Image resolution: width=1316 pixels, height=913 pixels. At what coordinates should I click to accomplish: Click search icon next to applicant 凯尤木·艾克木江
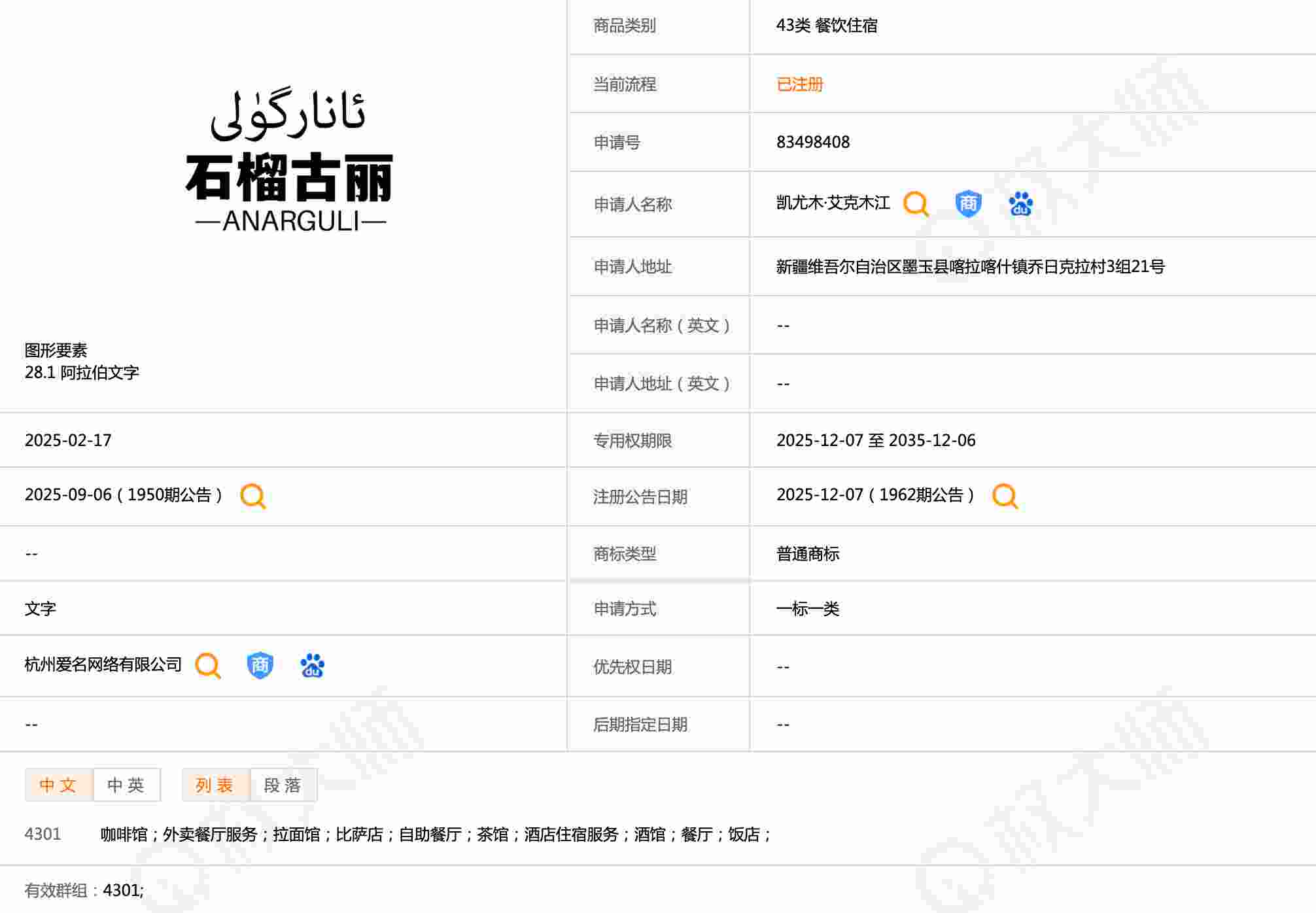coord(915,204)
